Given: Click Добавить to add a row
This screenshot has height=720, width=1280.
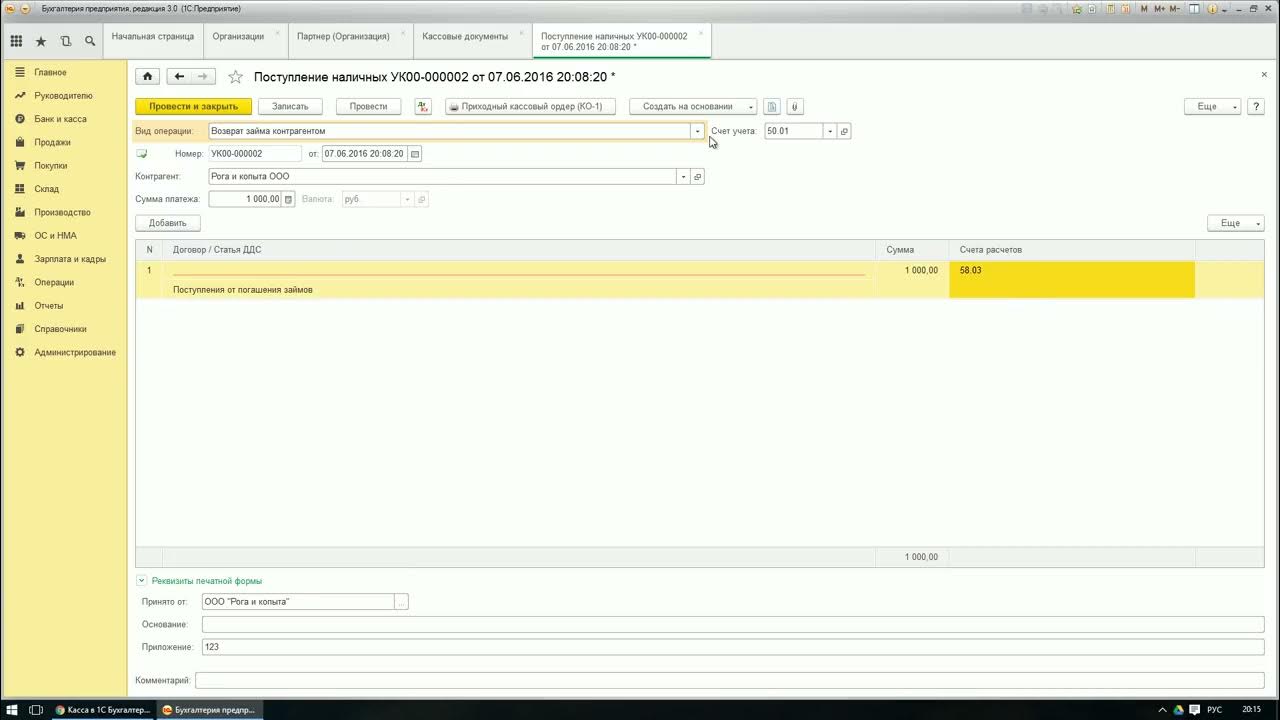Looking at the screenshot, I should coord(168,223).
